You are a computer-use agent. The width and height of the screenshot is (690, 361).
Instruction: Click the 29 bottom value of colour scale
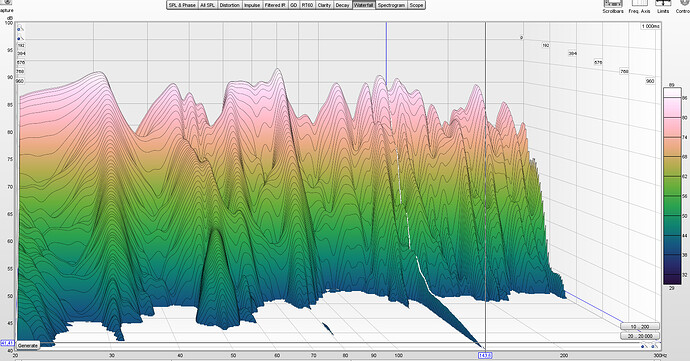tap(672, 288)
